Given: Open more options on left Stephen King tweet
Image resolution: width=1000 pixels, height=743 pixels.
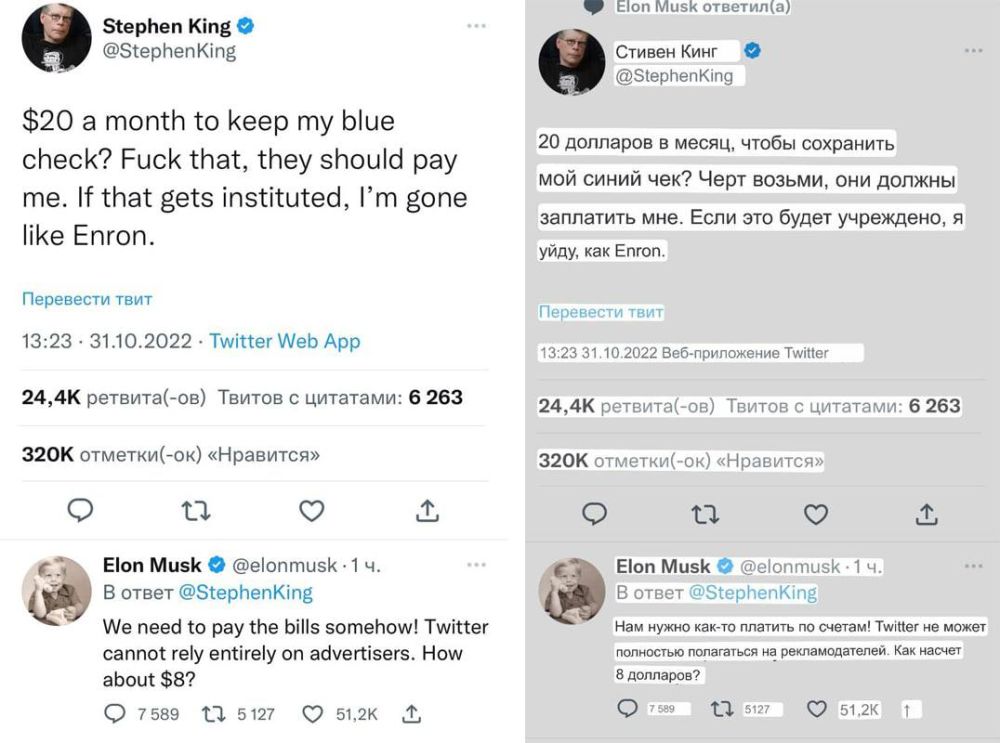Looking at the screenshot, I should 476,25.
